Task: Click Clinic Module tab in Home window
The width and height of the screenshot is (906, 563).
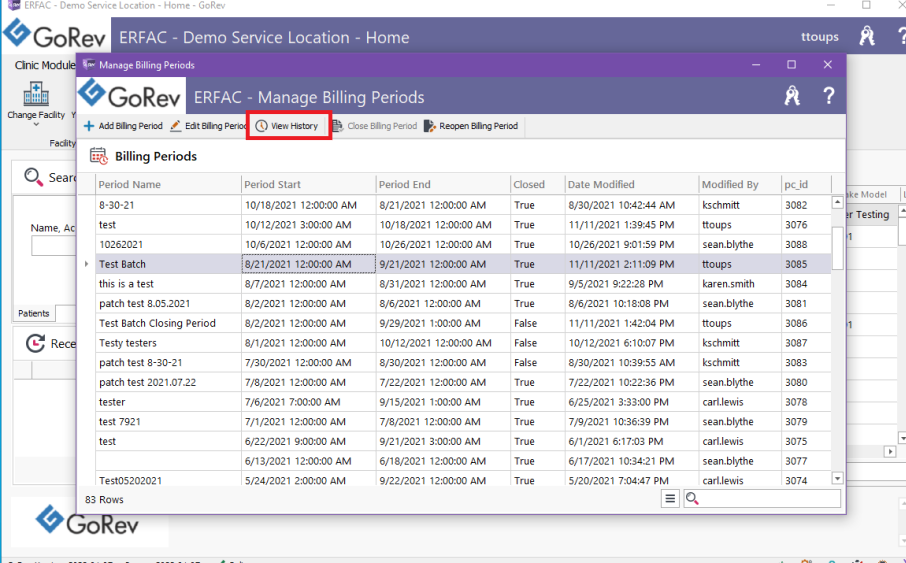Action: (x=44, y=65)
